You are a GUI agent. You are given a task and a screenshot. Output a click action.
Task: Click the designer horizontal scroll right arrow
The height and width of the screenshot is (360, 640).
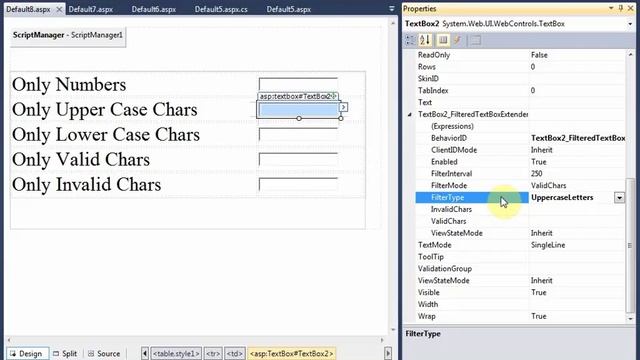coord(382,340)
